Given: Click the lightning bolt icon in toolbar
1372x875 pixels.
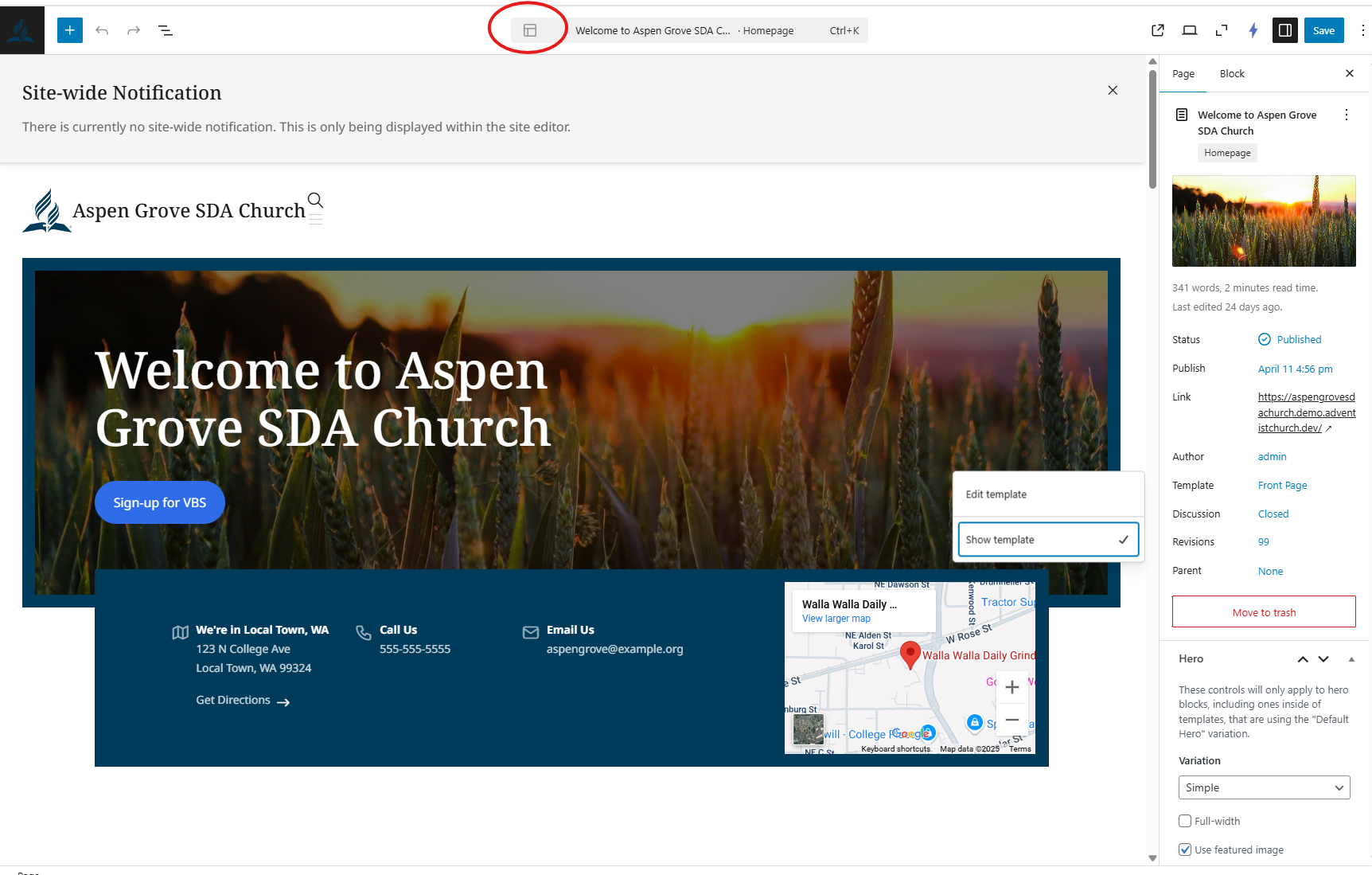Looking at the screenshot, I should coord(1253,30).
